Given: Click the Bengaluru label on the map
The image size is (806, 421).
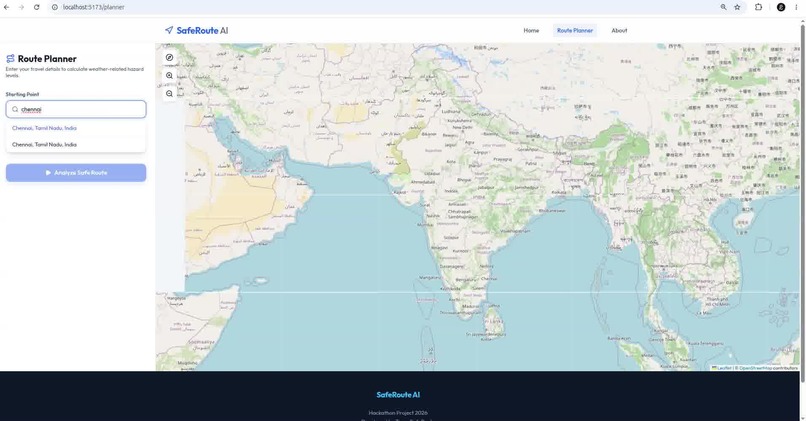Looking at the screenshot, I should point(466,280).
